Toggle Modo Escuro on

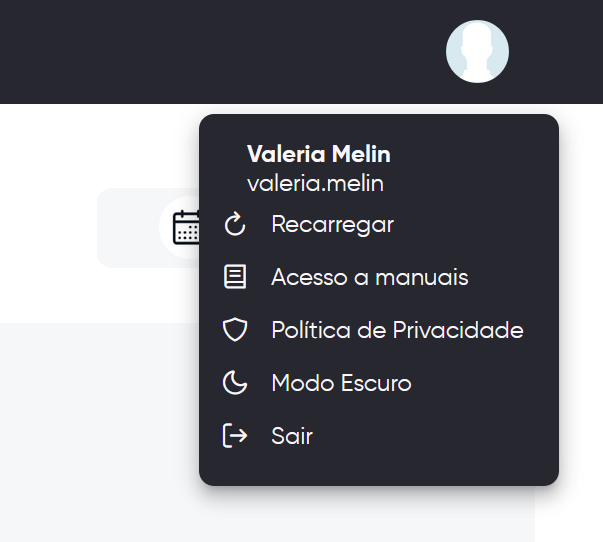pos(341,383)
